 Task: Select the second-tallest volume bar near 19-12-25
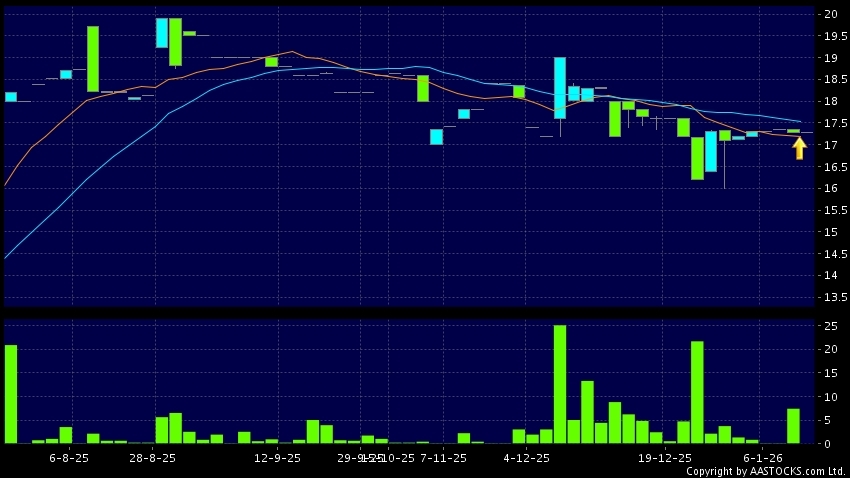coord(697,392)
